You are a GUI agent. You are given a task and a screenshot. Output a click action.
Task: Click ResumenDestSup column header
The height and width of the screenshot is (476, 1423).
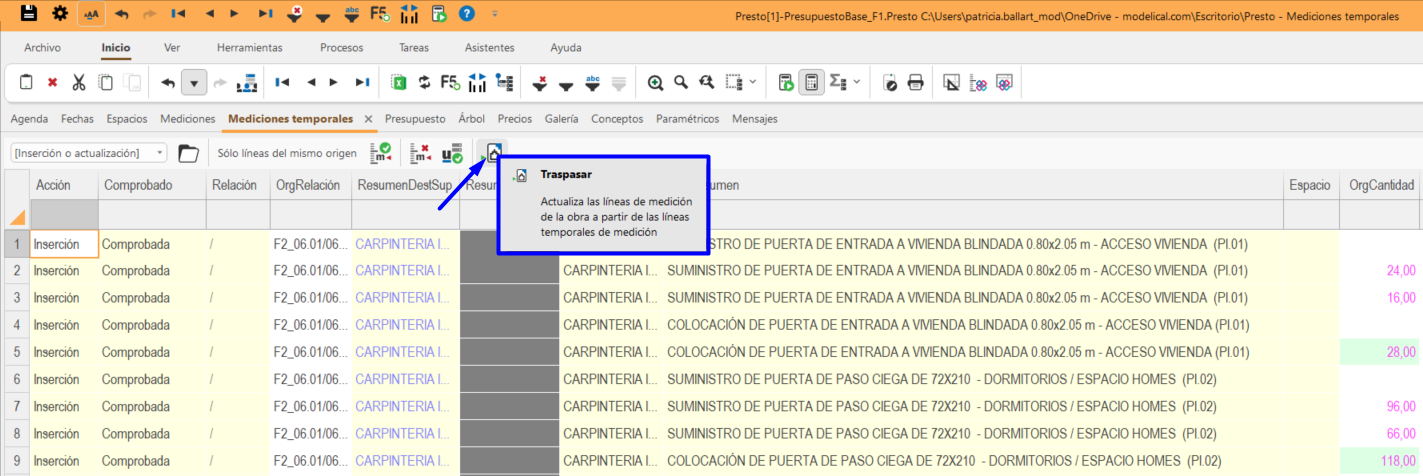(x=404, y=185)
